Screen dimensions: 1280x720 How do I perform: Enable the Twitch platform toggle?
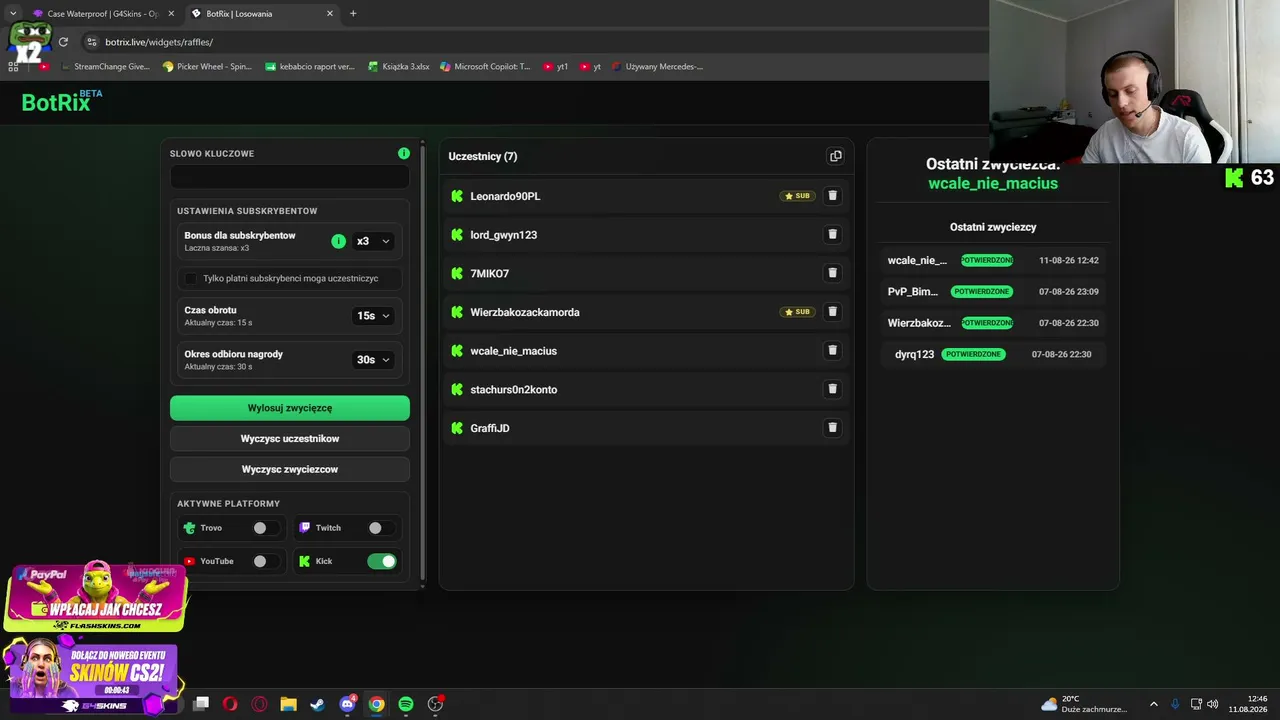[381, 528]
